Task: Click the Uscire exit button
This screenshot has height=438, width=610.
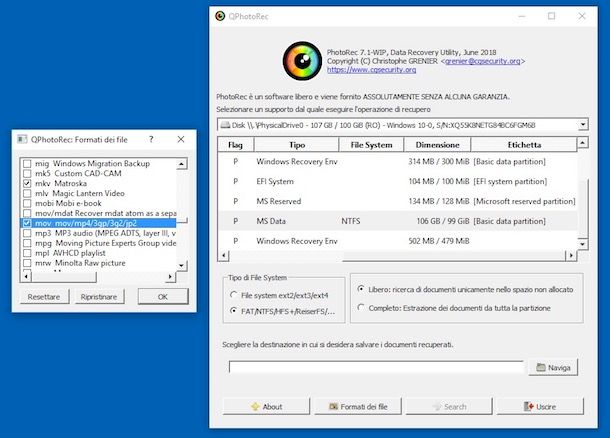Action: tap(540, 406)
